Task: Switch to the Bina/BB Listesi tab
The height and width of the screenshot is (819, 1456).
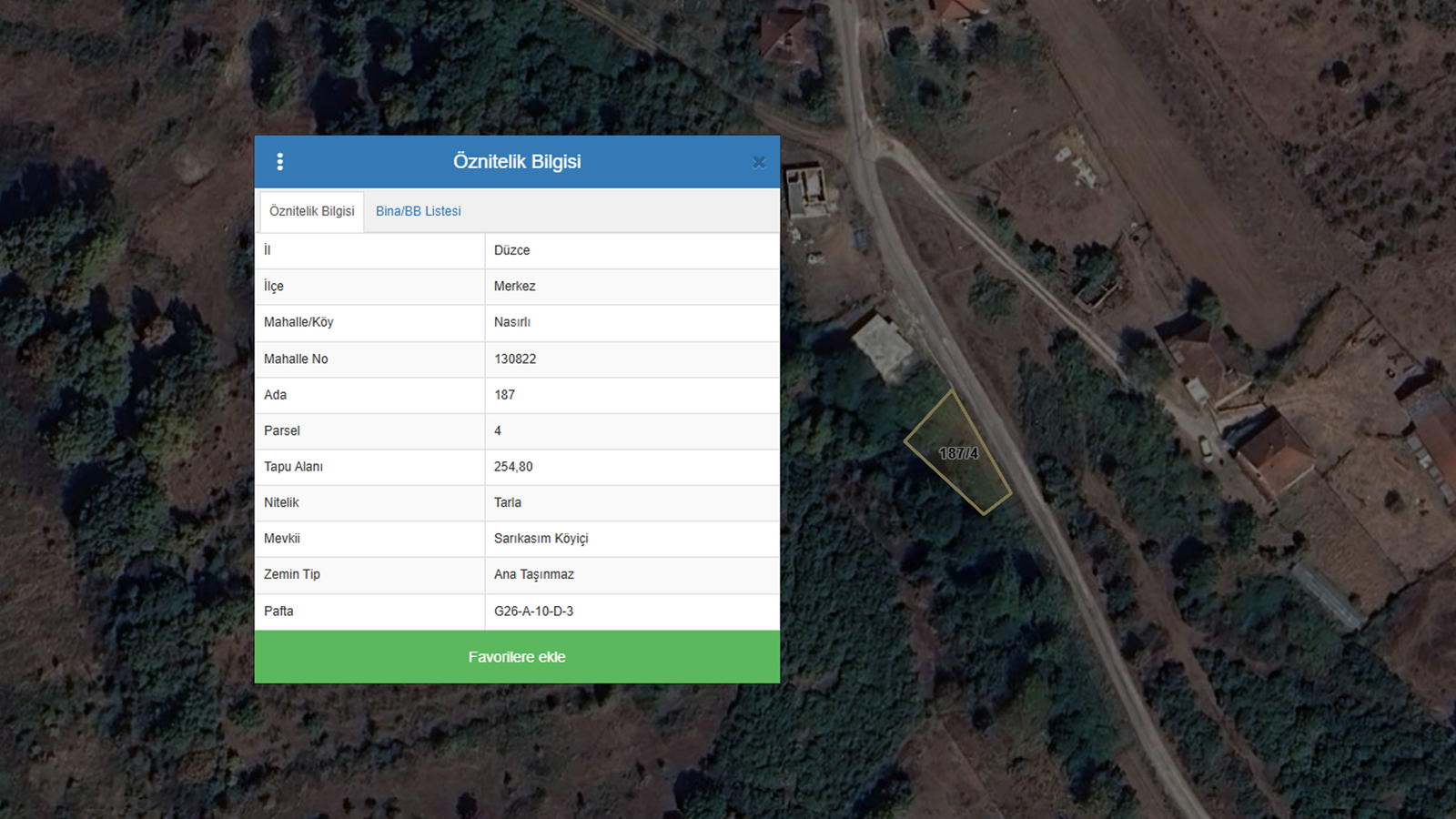Action: (418, 211)
